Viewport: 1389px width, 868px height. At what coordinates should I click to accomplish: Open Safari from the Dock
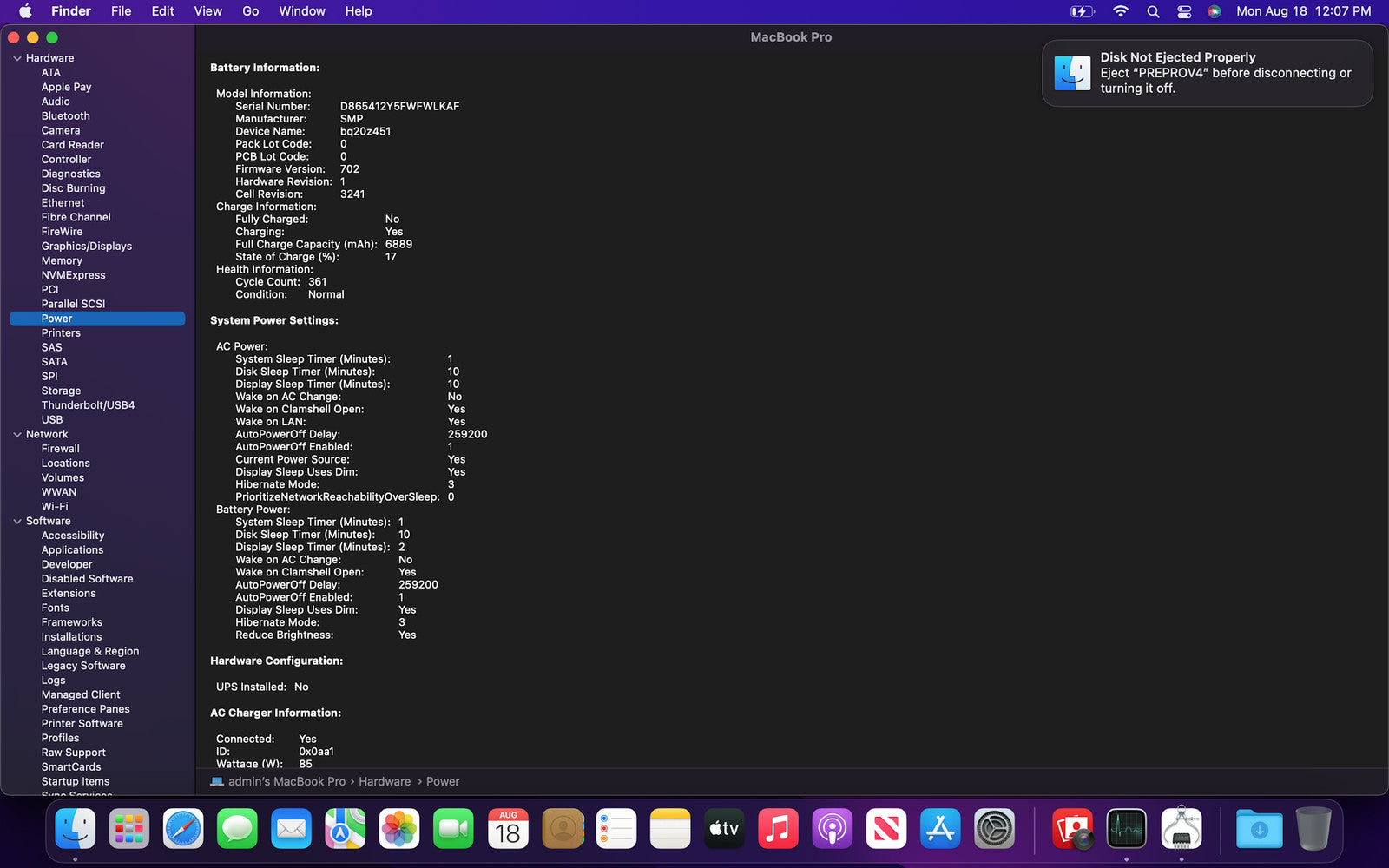[x=183, y=830]
